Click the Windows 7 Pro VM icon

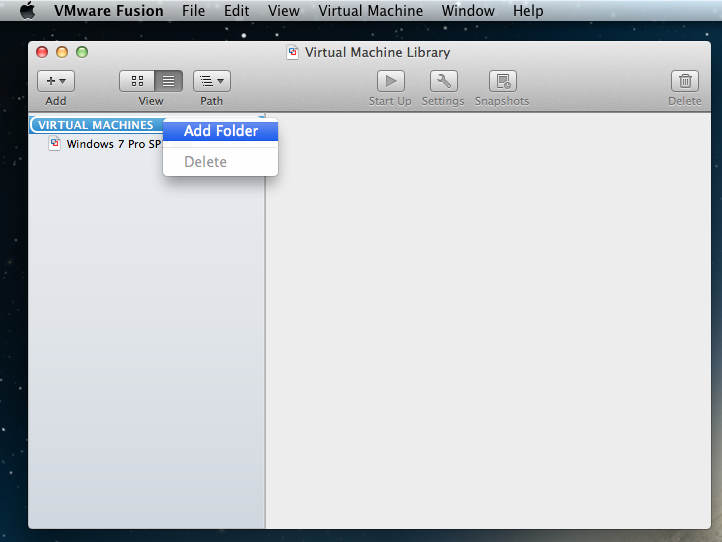[56, 144]
